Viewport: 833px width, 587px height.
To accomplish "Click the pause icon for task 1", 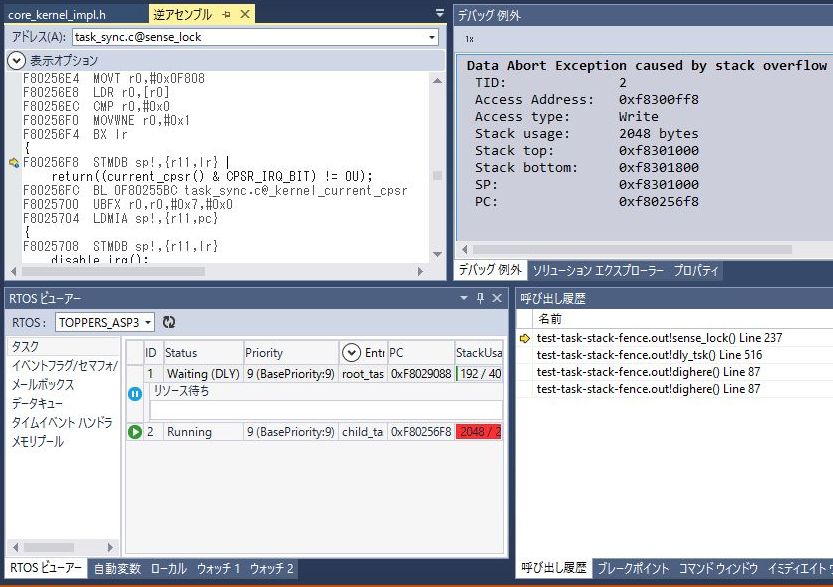I will [135, 393].
